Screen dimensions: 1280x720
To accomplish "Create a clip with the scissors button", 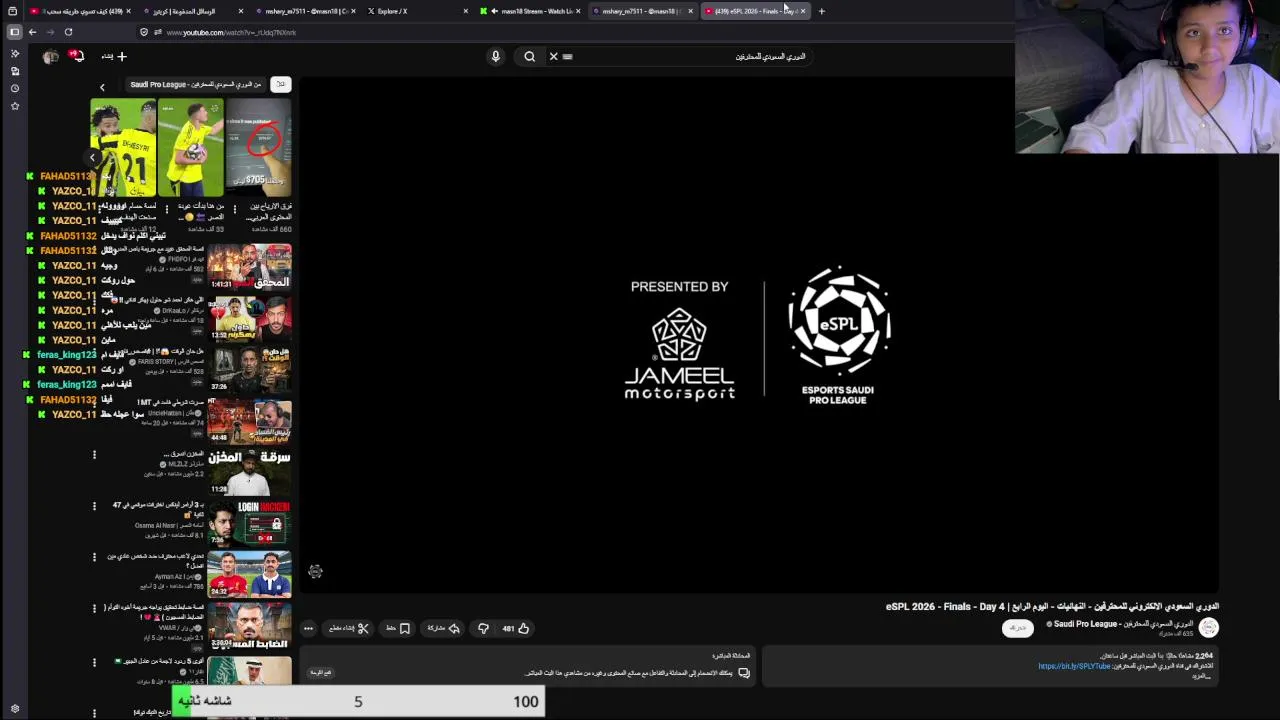I will tap(349, 628).
